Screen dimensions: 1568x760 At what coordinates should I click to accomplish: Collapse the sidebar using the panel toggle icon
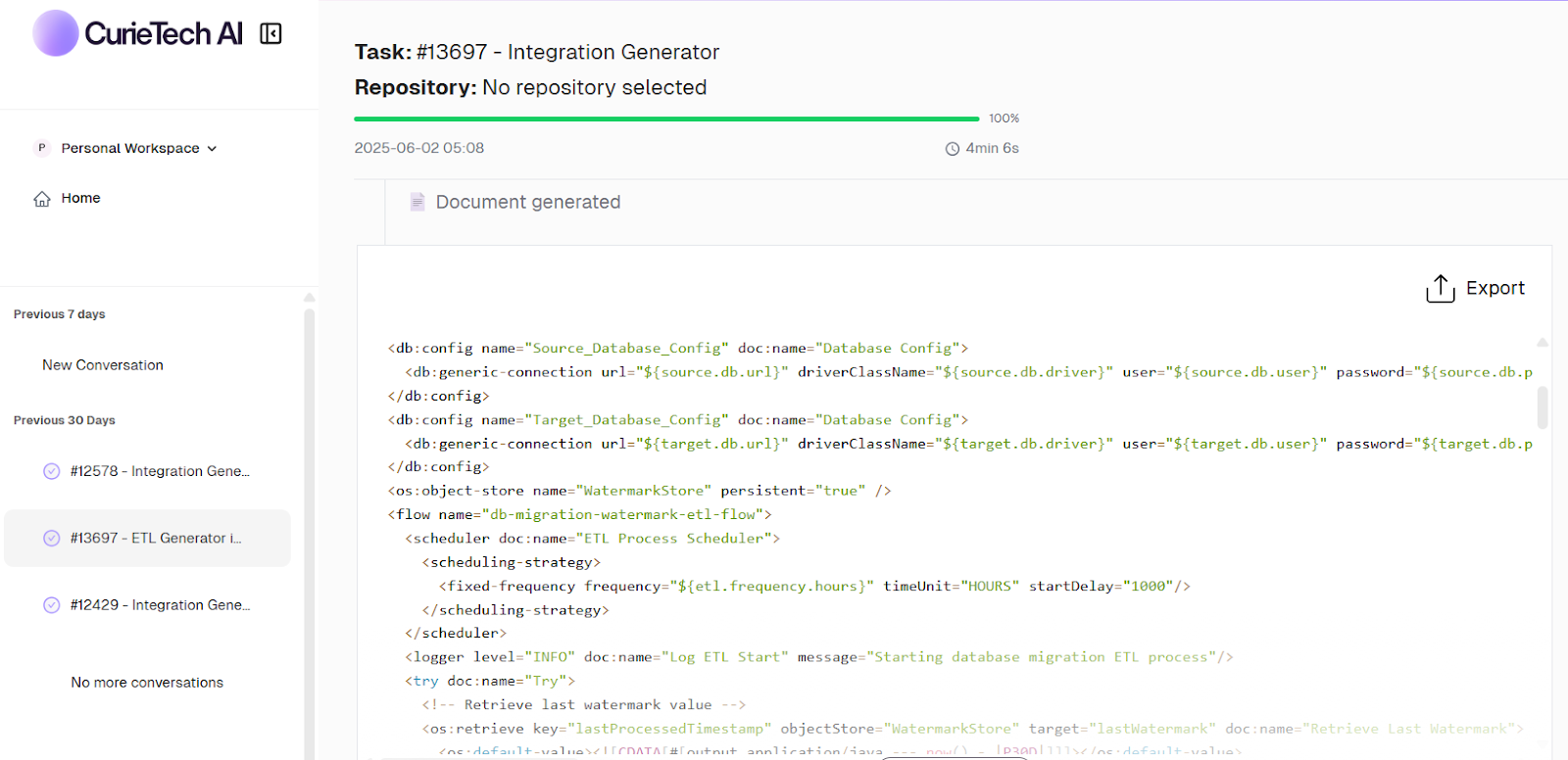(x=270, y=34)
